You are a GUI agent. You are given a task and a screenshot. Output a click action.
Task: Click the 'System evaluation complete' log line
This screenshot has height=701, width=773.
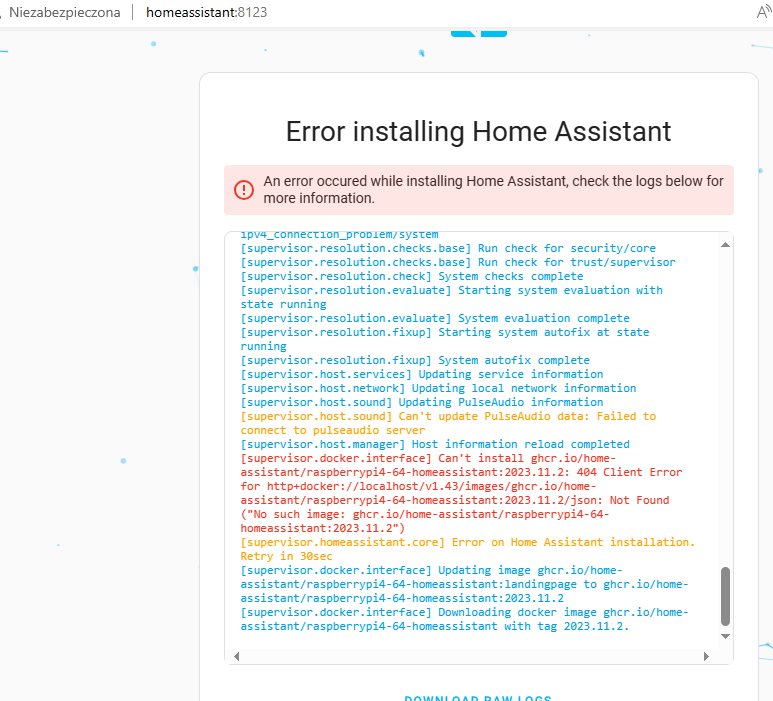pyautogui.click(x=435, y=318)
